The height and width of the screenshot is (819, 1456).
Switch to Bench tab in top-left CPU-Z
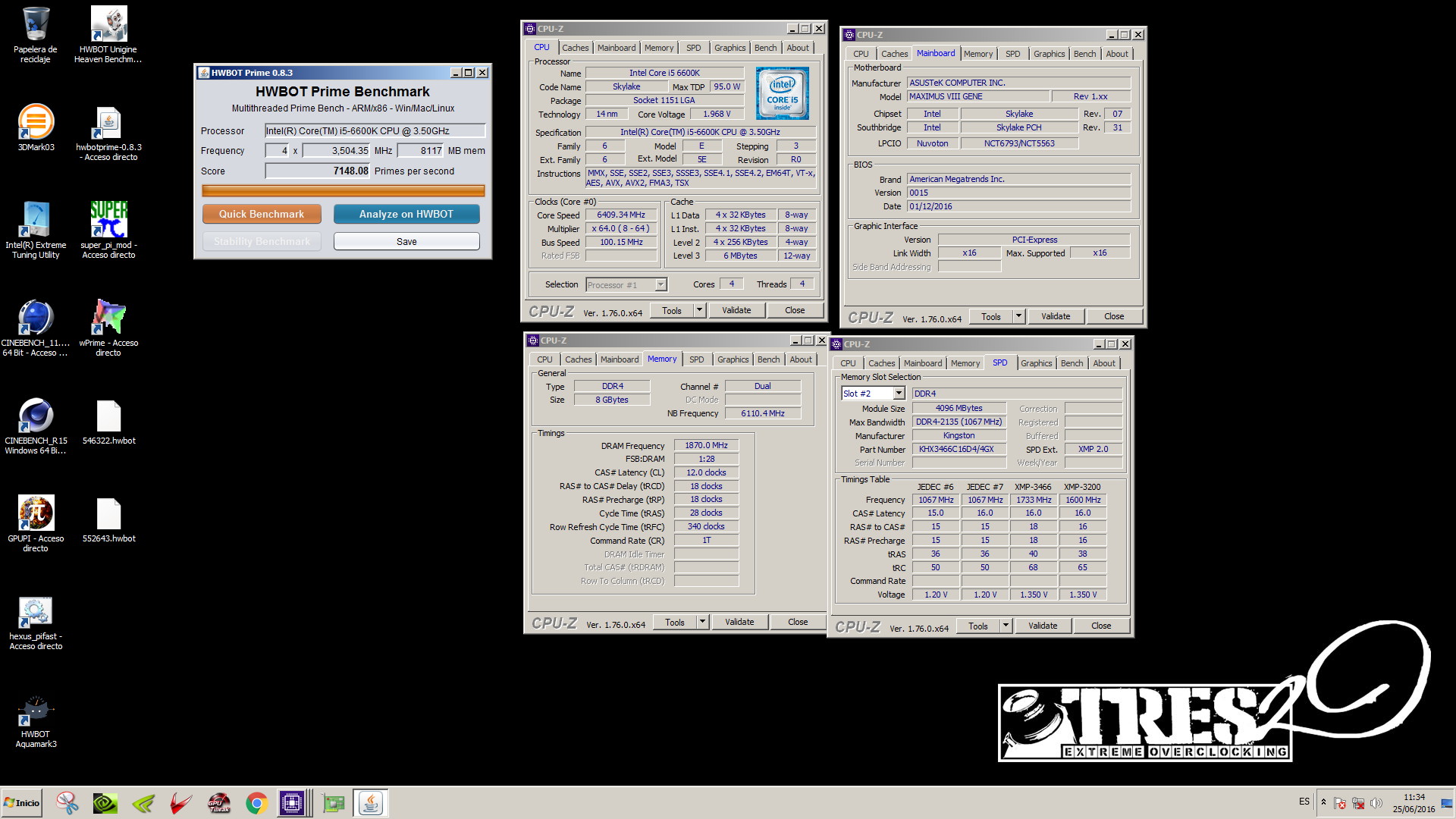(x=765, y=48)
